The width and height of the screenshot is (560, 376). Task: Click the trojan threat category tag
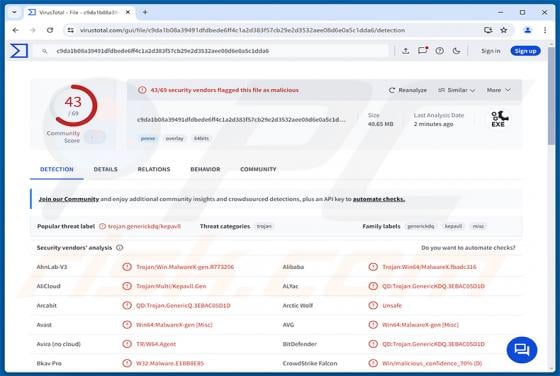(264, 226)
